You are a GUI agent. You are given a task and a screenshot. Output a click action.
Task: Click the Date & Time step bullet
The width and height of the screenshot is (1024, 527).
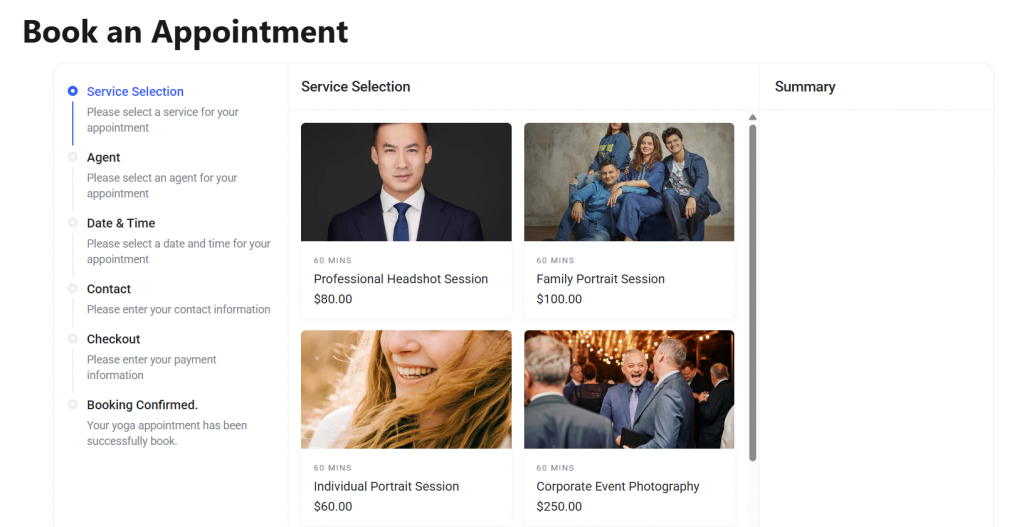[73, 223]
